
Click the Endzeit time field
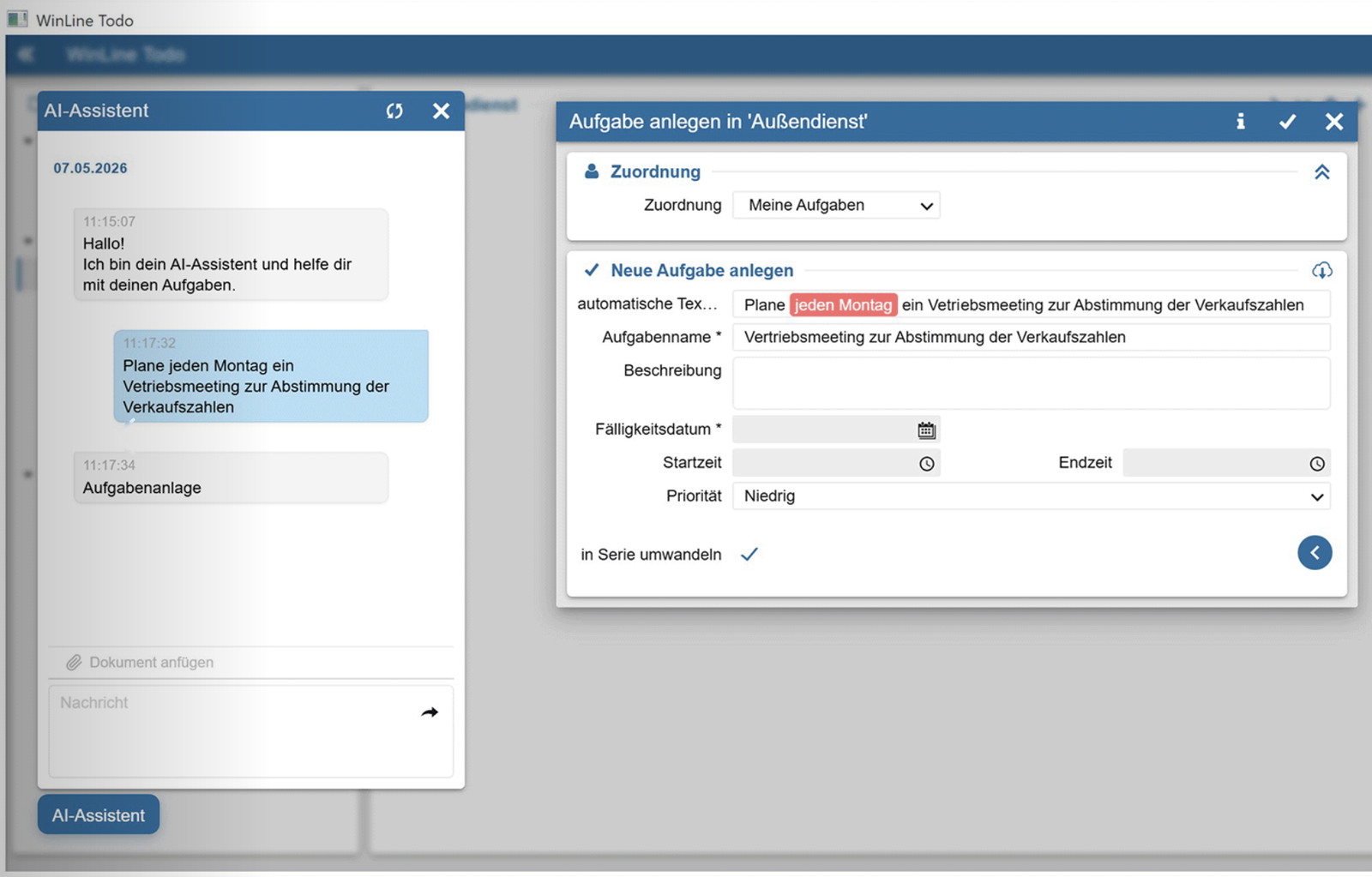[1226, 463]
